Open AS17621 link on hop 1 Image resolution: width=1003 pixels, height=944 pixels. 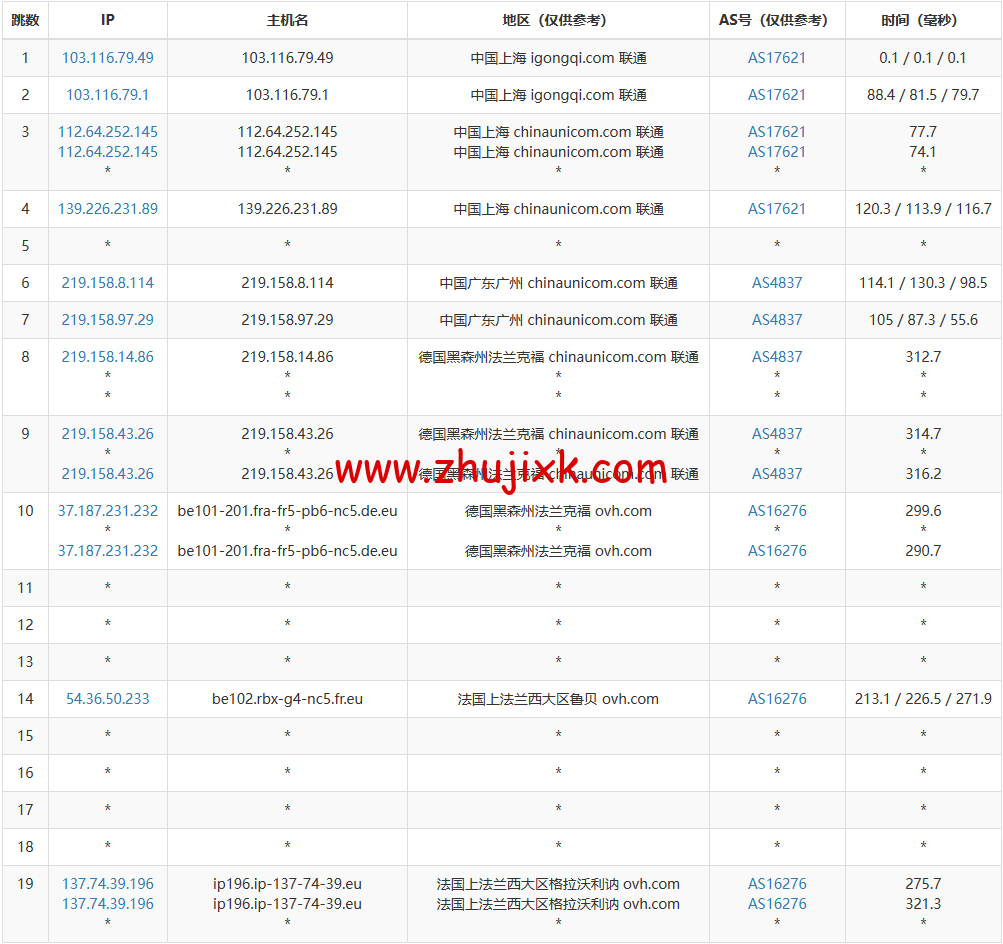[777, 57]
